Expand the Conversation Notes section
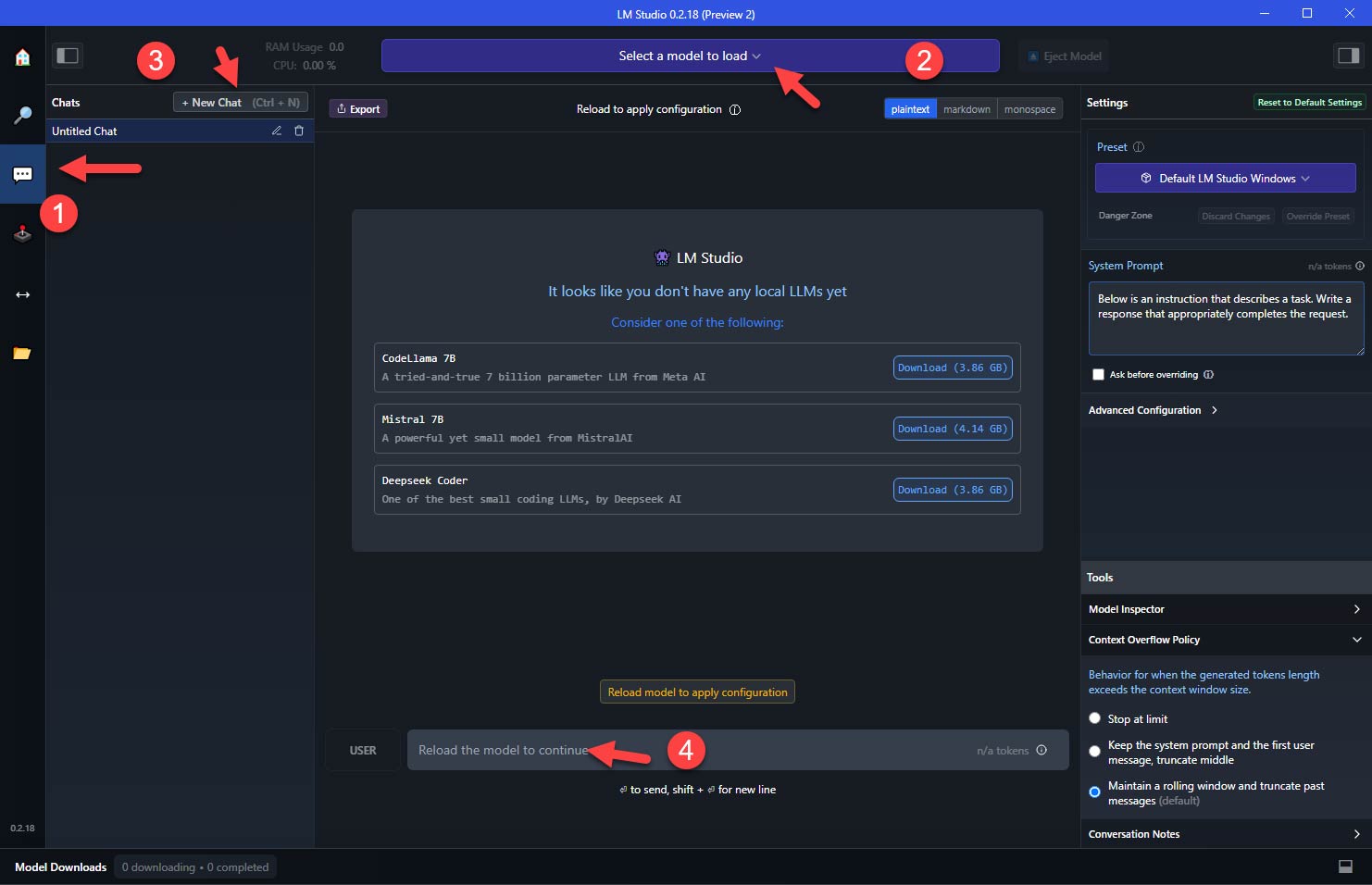 1225,834
